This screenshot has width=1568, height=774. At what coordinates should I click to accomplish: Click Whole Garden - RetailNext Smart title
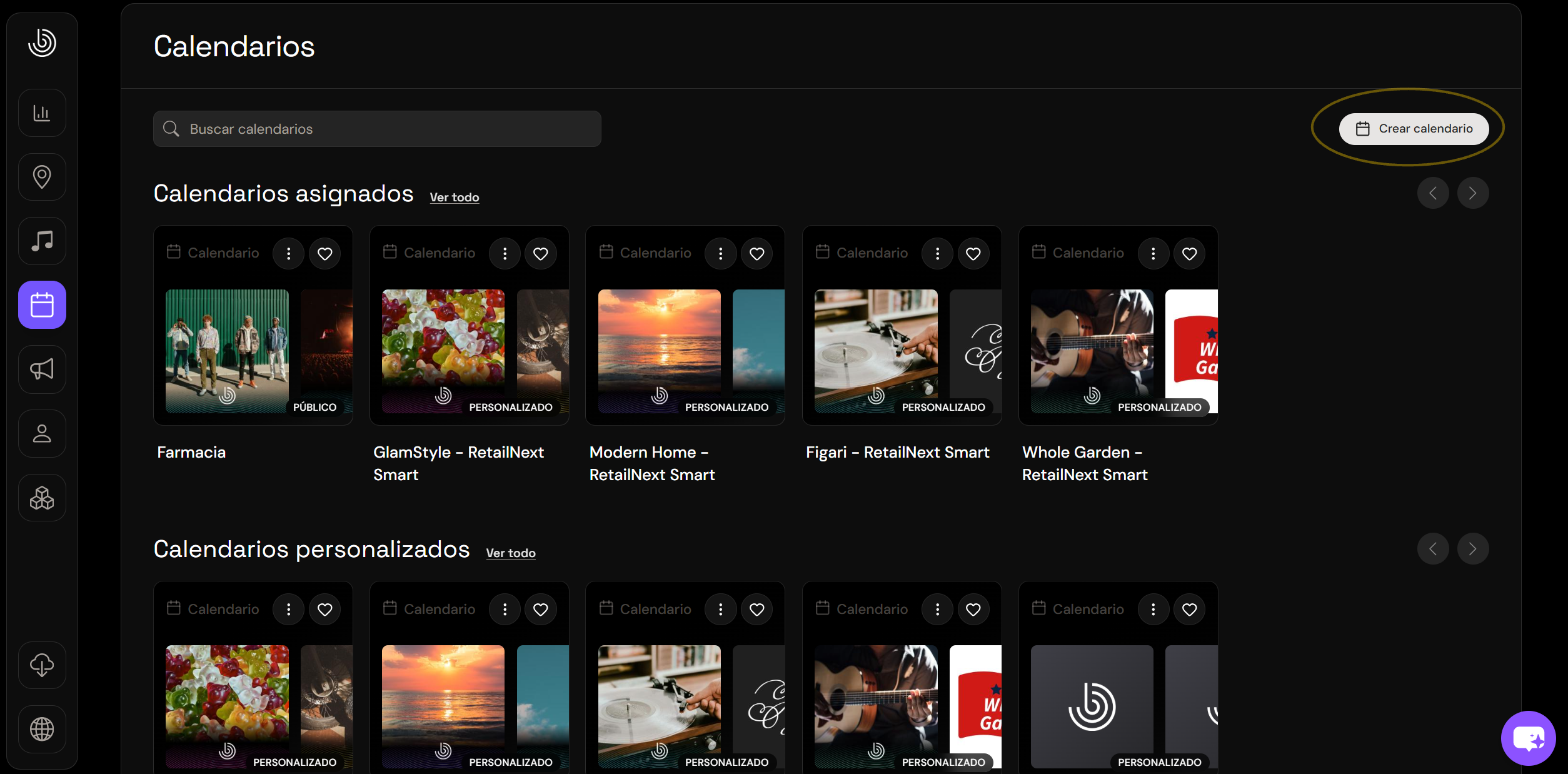[x=1085, y=463]
